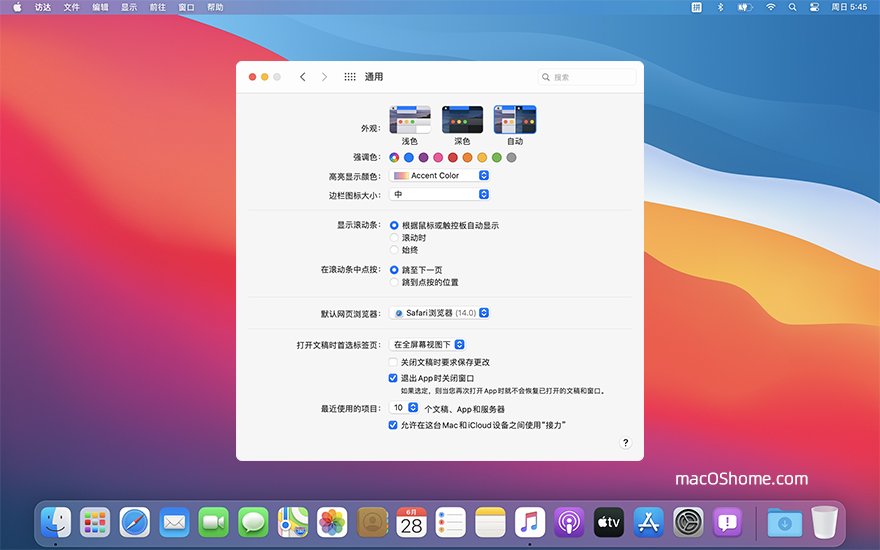The height and width of the screenshot is (550, 880).
Task: Open Downloads folder in Dock
Action: click(x=785, y=522)
